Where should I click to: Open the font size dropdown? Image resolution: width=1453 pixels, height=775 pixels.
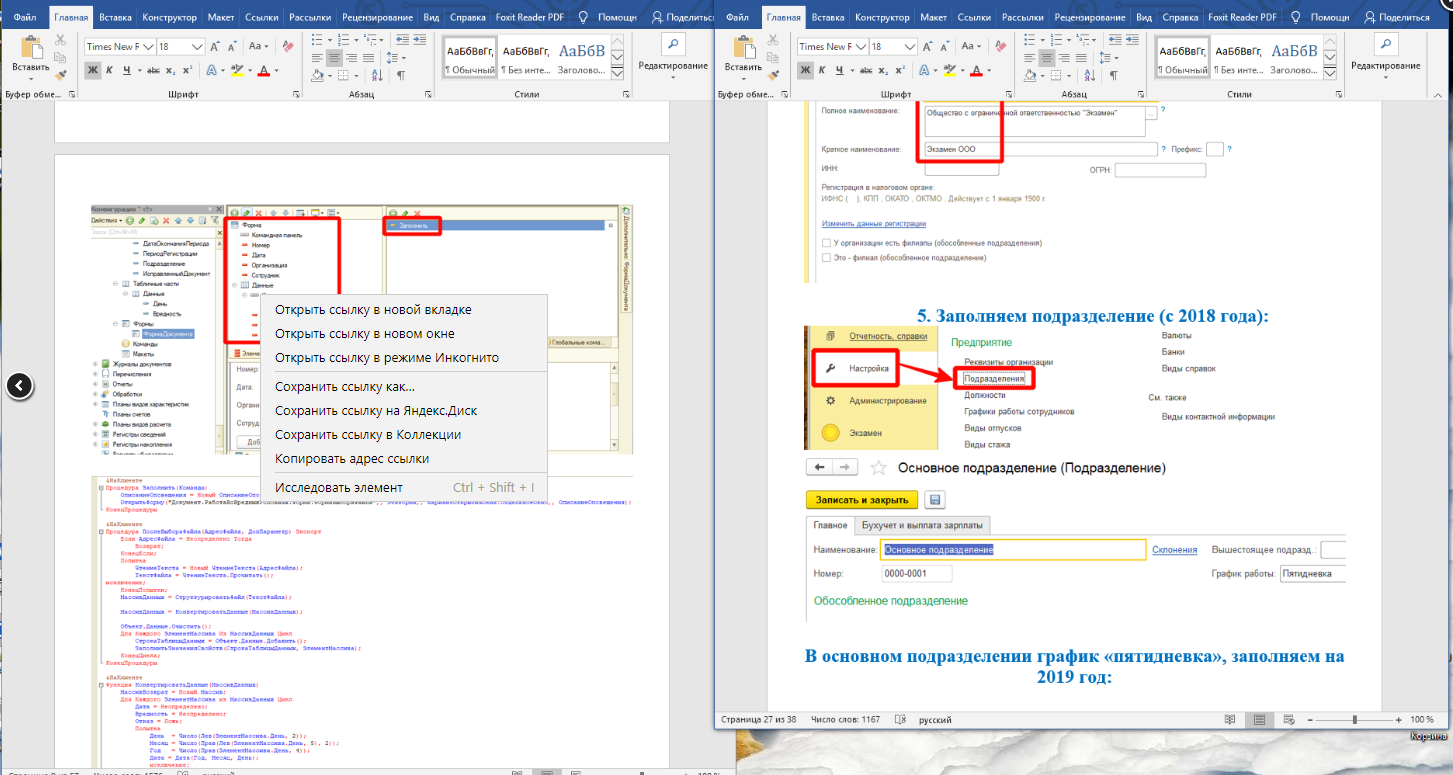click(196, 46)
